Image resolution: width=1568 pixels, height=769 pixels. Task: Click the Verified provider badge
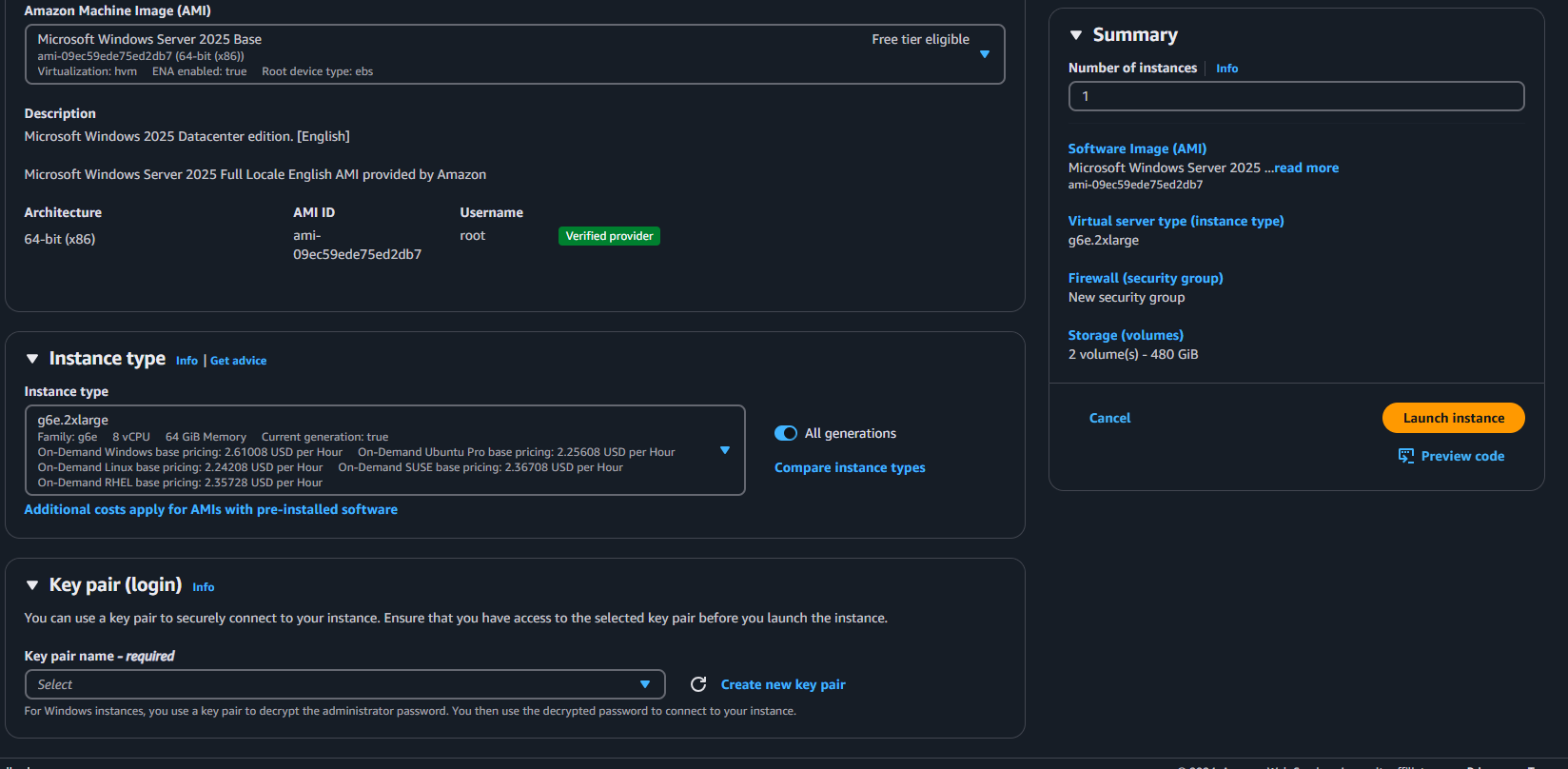point(609,236)
